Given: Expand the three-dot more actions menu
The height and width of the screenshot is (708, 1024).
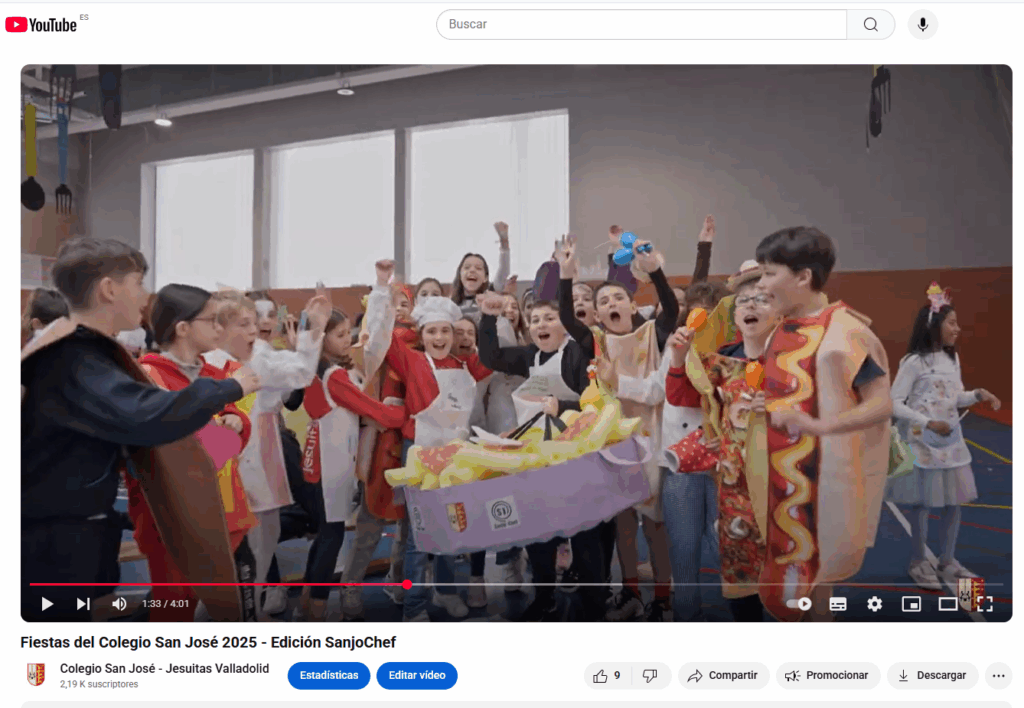Looking at the screenshot, I should [x=998, y=676].
